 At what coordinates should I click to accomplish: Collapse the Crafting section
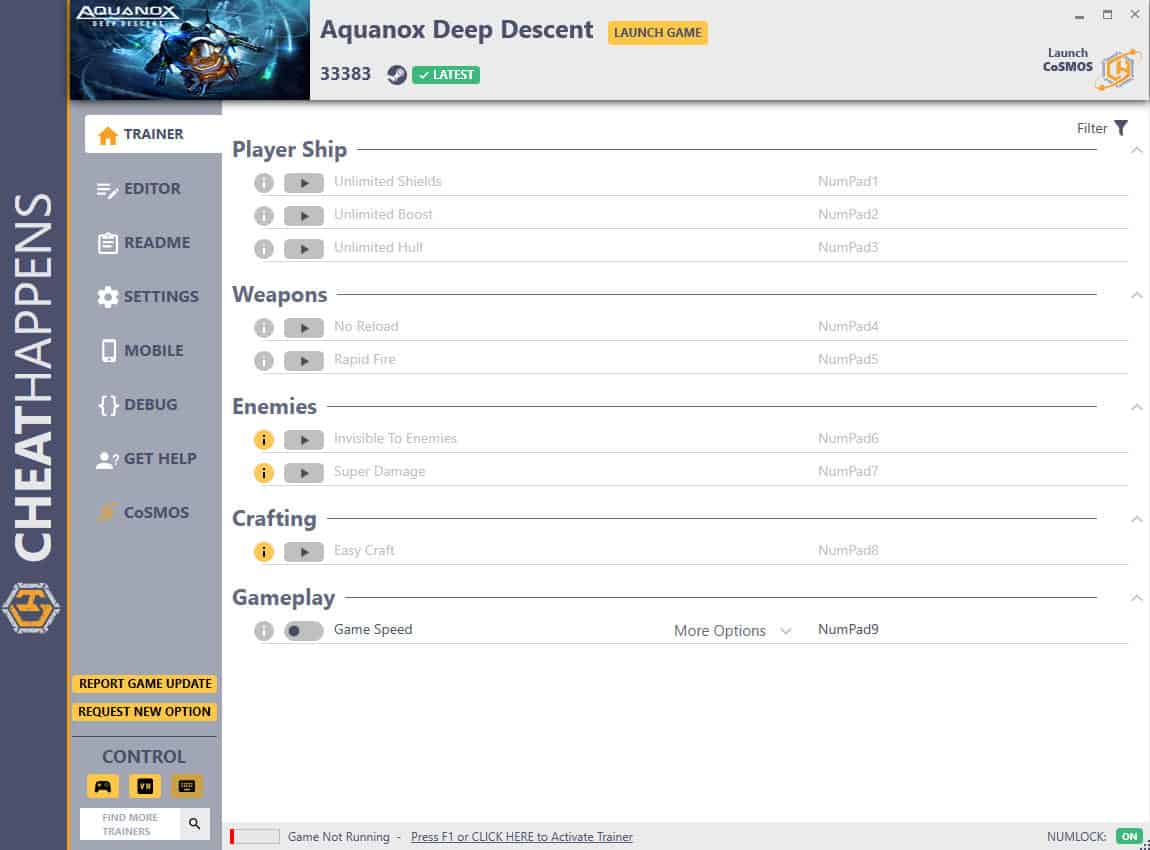1137,519
